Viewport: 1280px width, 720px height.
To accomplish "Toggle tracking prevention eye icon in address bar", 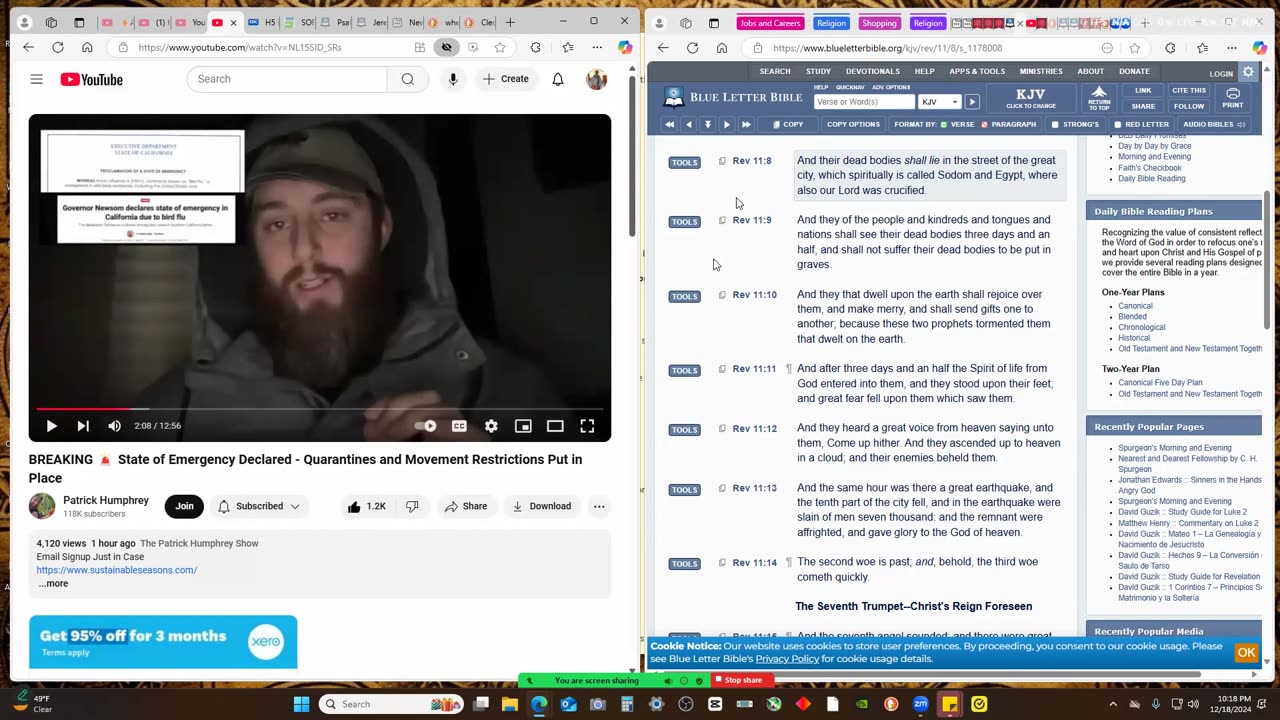I will [x=446, y=47].
